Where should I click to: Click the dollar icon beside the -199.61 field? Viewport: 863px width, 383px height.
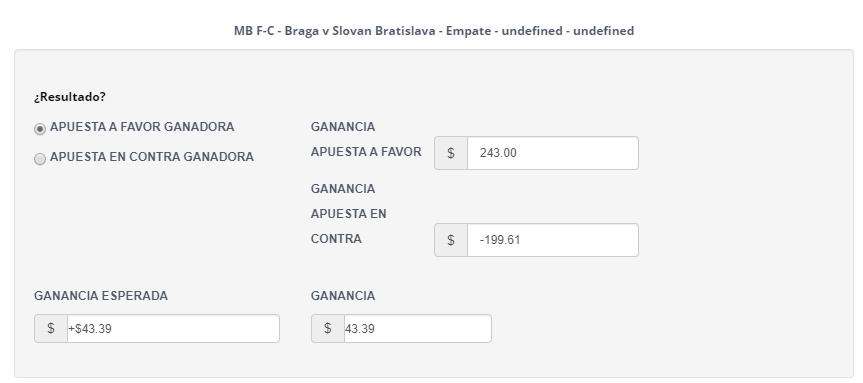tap(451, 240)
